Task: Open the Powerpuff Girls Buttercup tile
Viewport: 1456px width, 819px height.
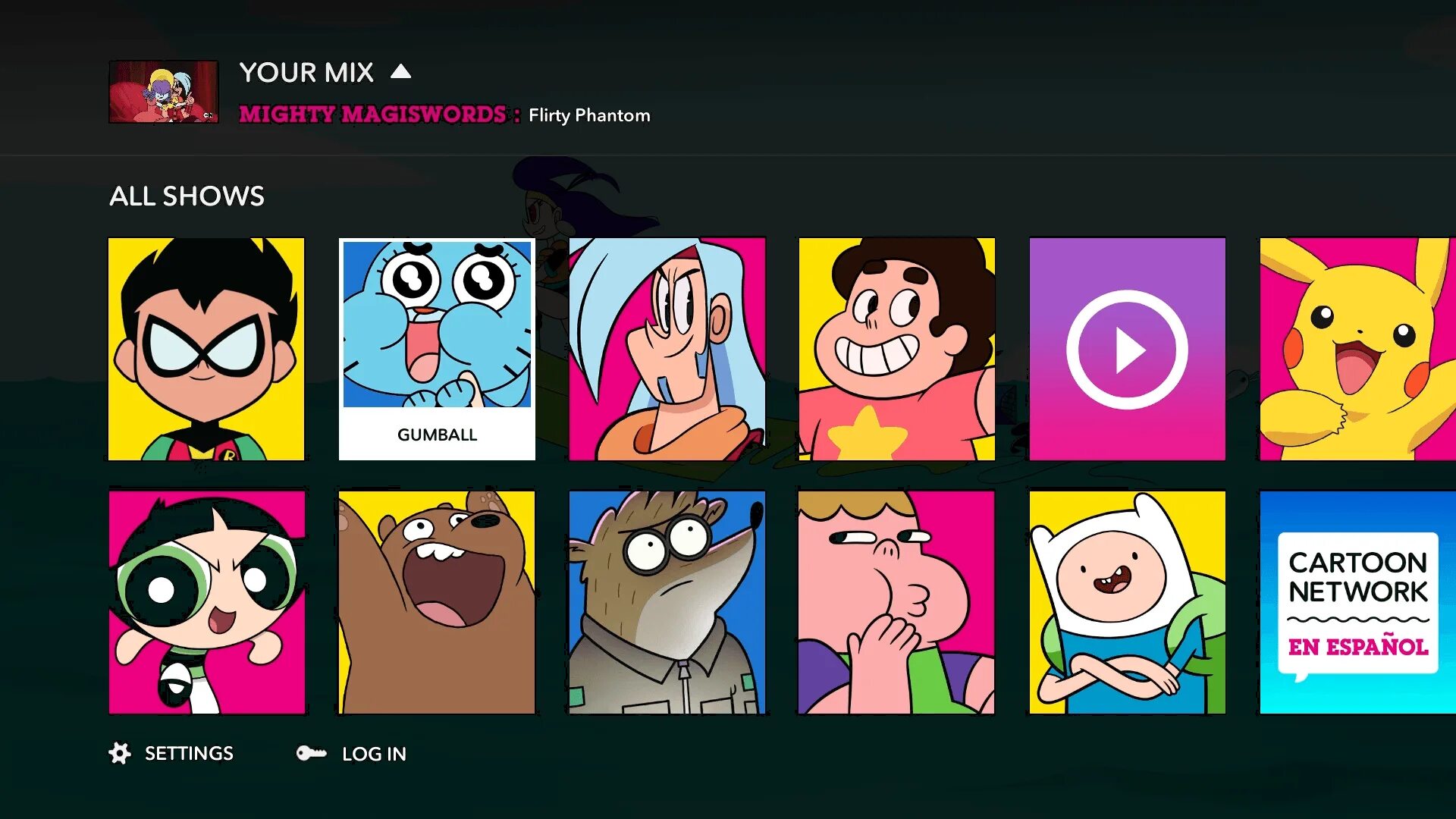Action: [x=206, y=602]
